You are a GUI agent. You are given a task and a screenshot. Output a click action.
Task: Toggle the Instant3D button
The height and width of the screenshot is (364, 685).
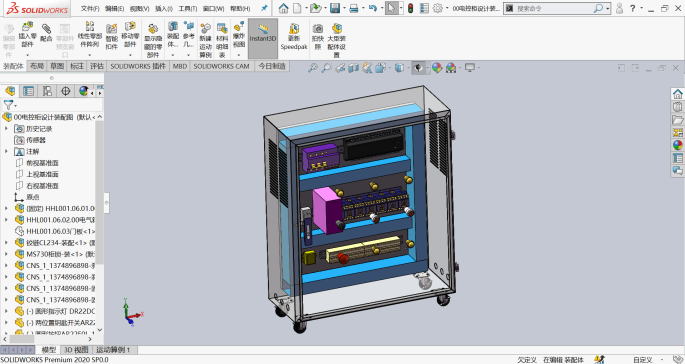click(263, 38)
